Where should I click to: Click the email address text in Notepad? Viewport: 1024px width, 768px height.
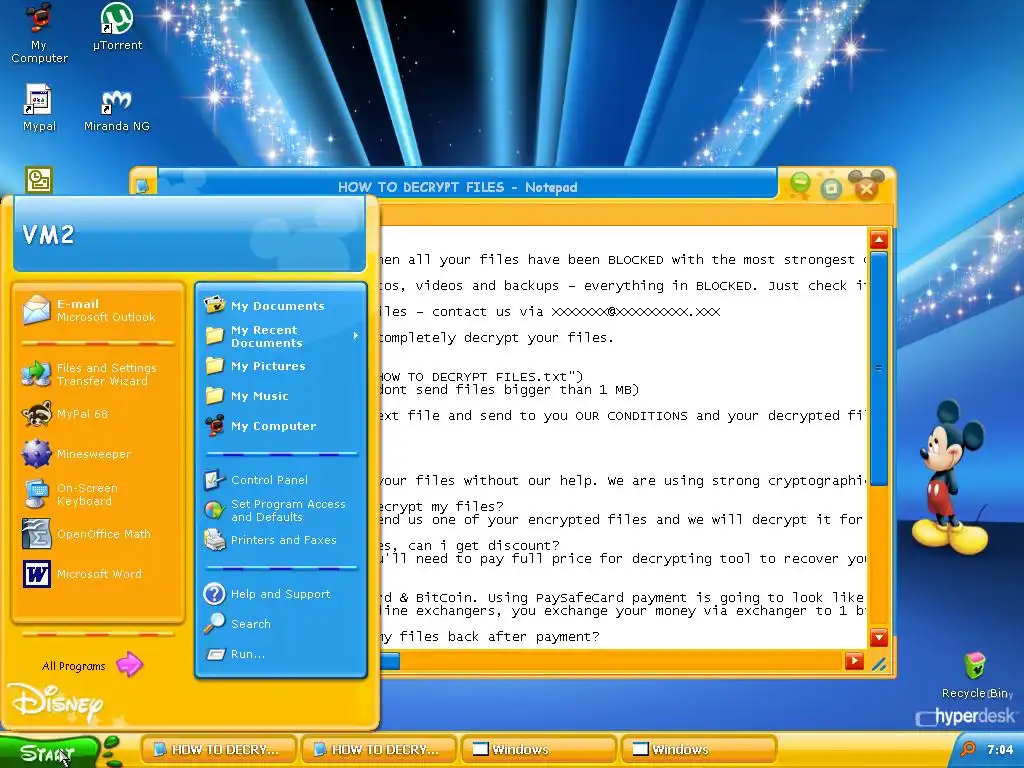click(x=635, y=312)
